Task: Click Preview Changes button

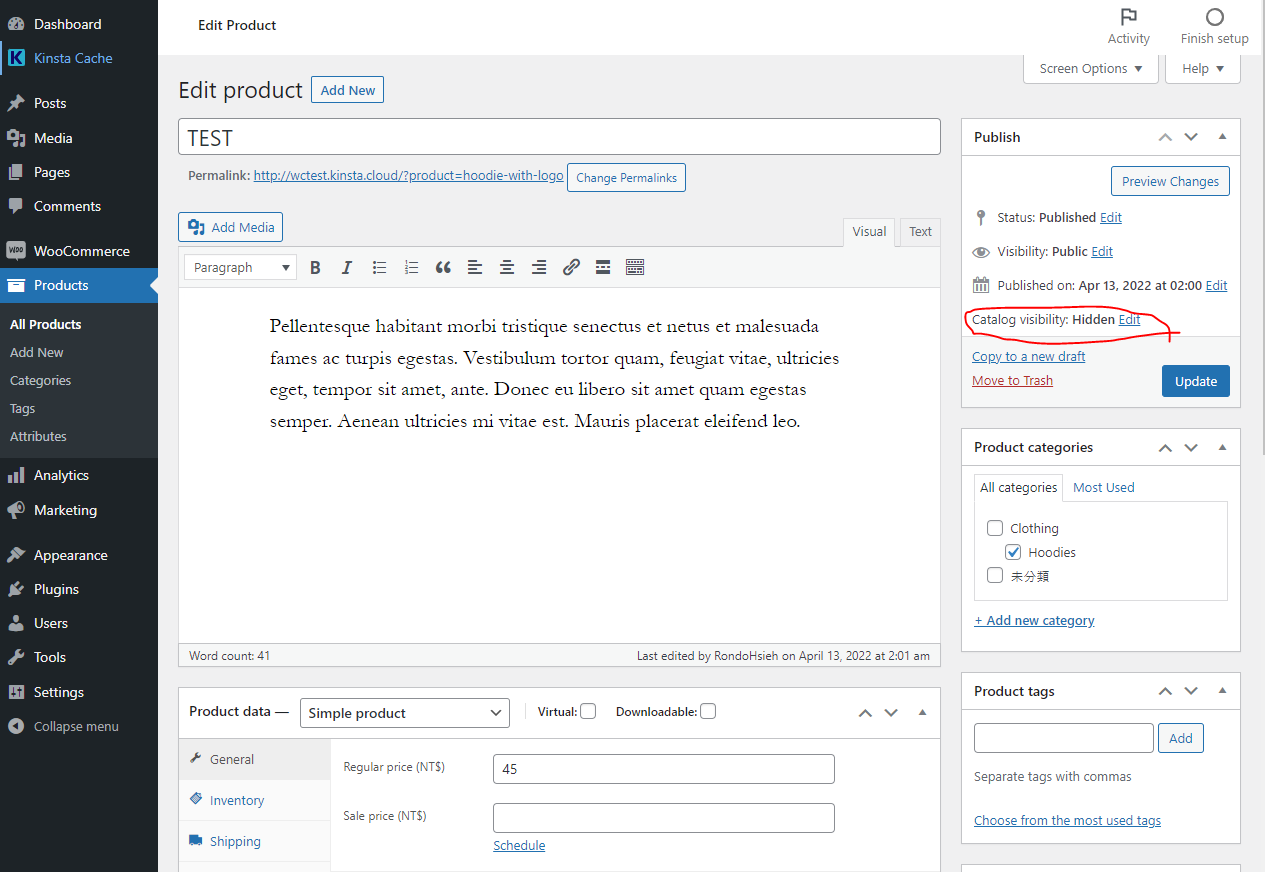Action: 1170,181
